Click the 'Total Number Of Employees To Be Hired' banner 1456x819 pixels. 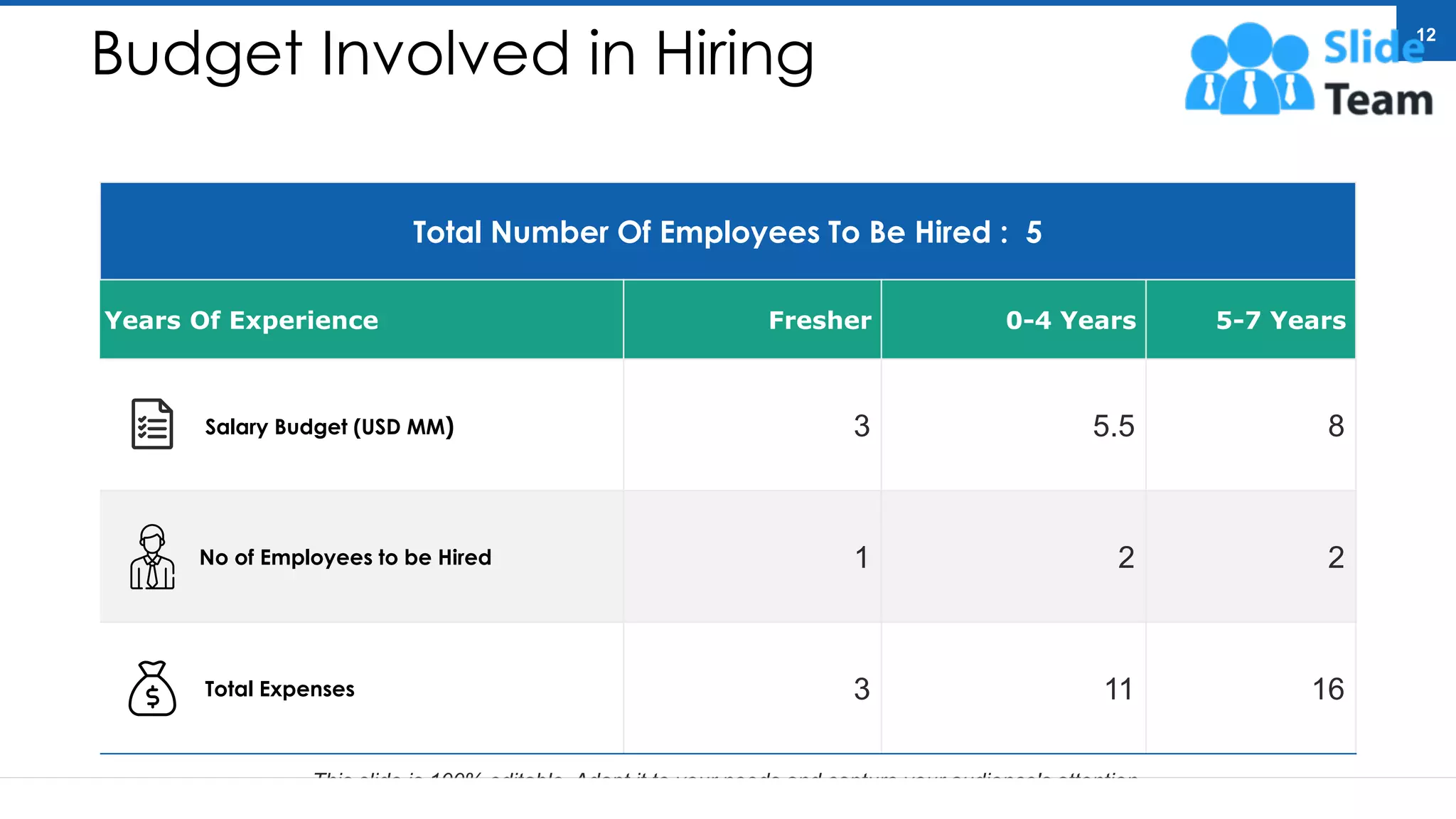pos(727,232)
